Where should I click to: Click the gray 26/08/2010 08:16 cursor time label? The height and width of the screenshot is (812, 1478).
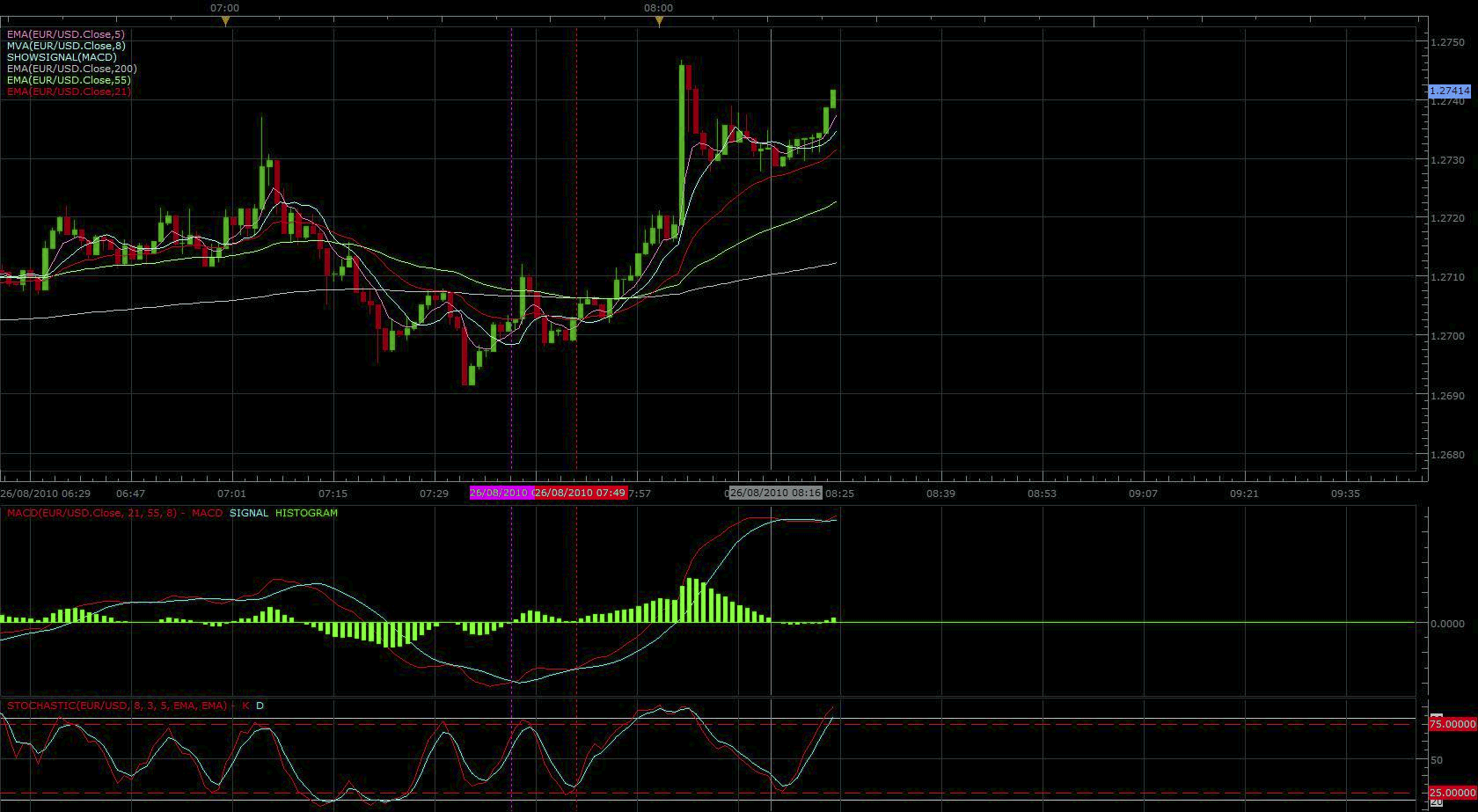click(x=775, y=493)
